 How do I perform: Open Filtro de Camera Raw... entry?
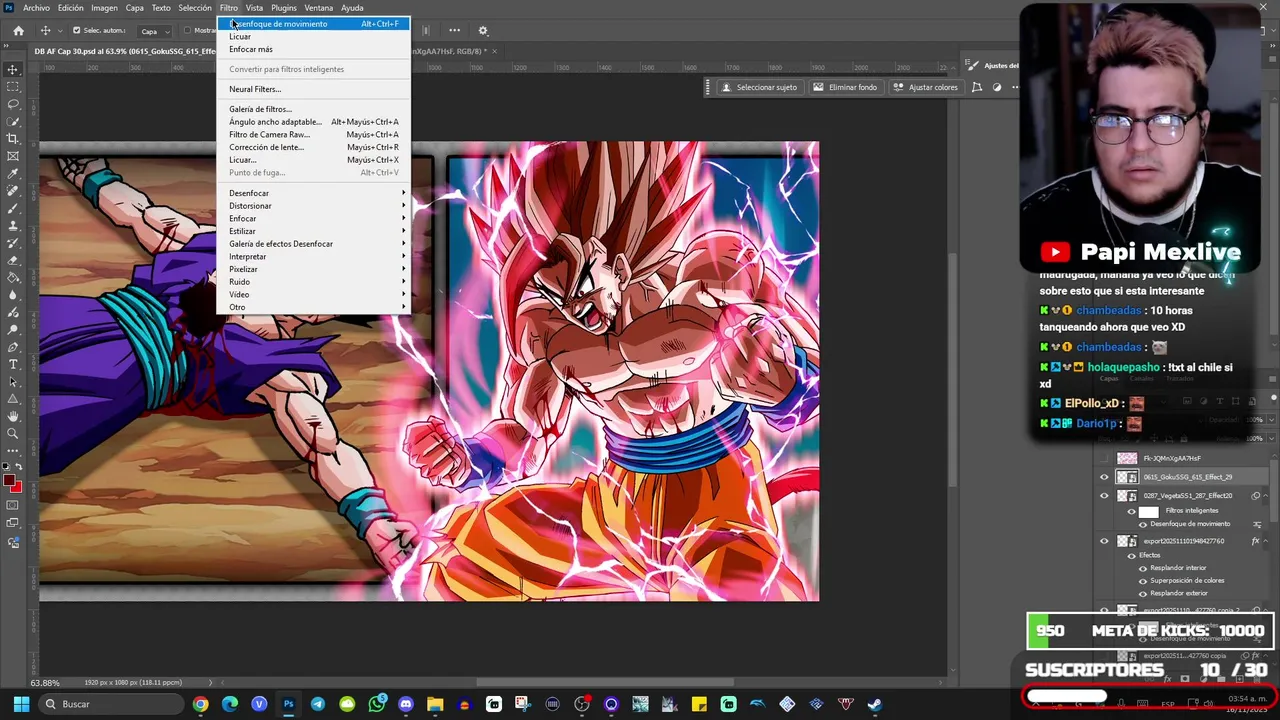tap(313, 134)
